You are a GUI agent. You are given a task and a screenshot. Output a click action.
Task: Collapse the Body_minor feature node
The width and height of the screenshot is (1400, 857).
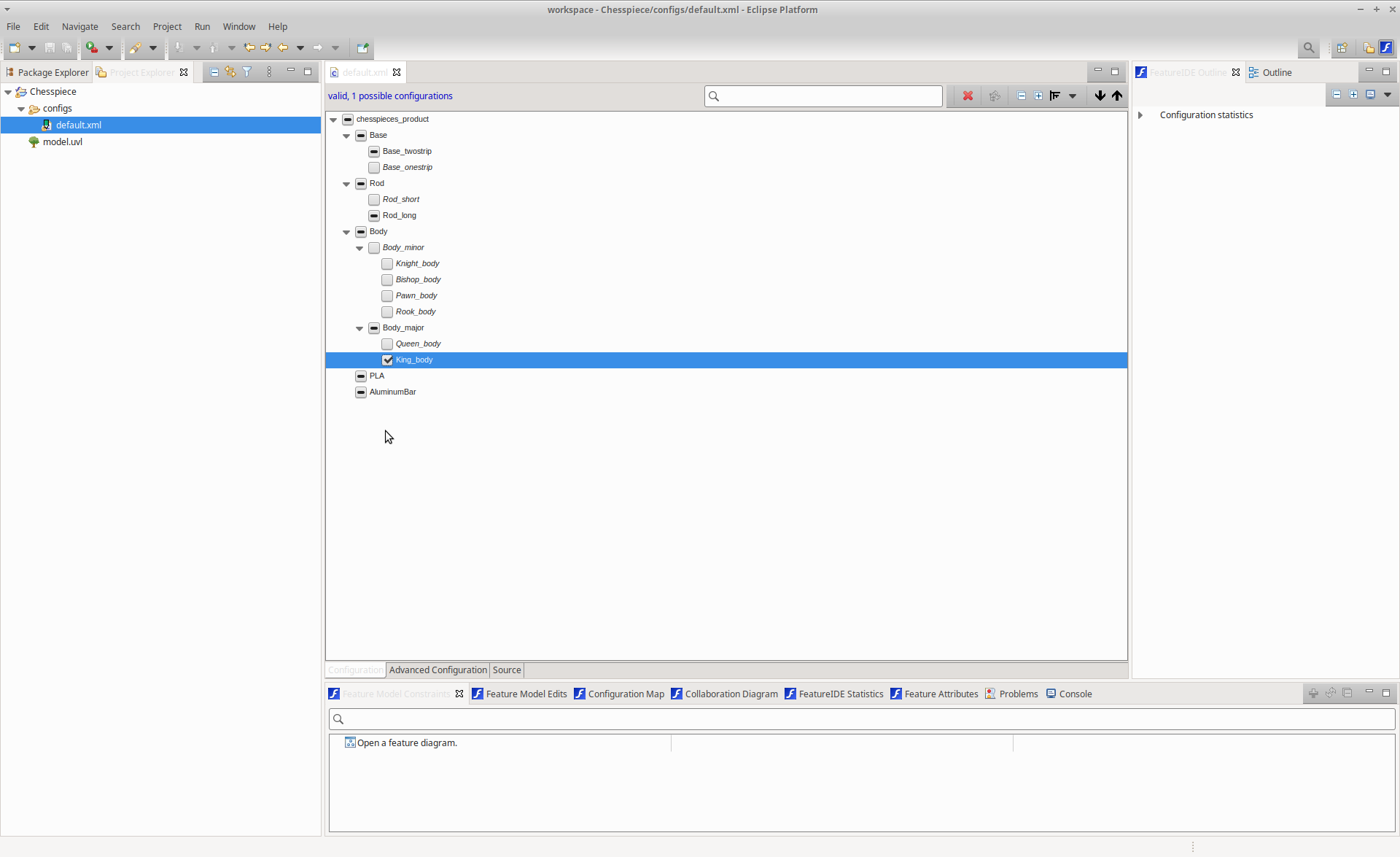[x=359, y=248]
